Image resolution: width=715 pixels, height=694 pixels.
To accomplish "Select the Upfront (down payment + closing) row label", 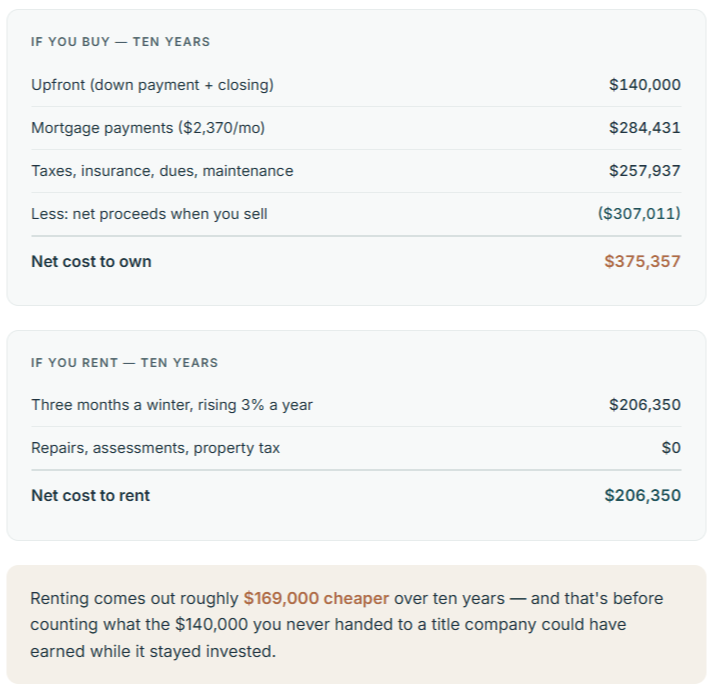I will [x=152, y=85].
